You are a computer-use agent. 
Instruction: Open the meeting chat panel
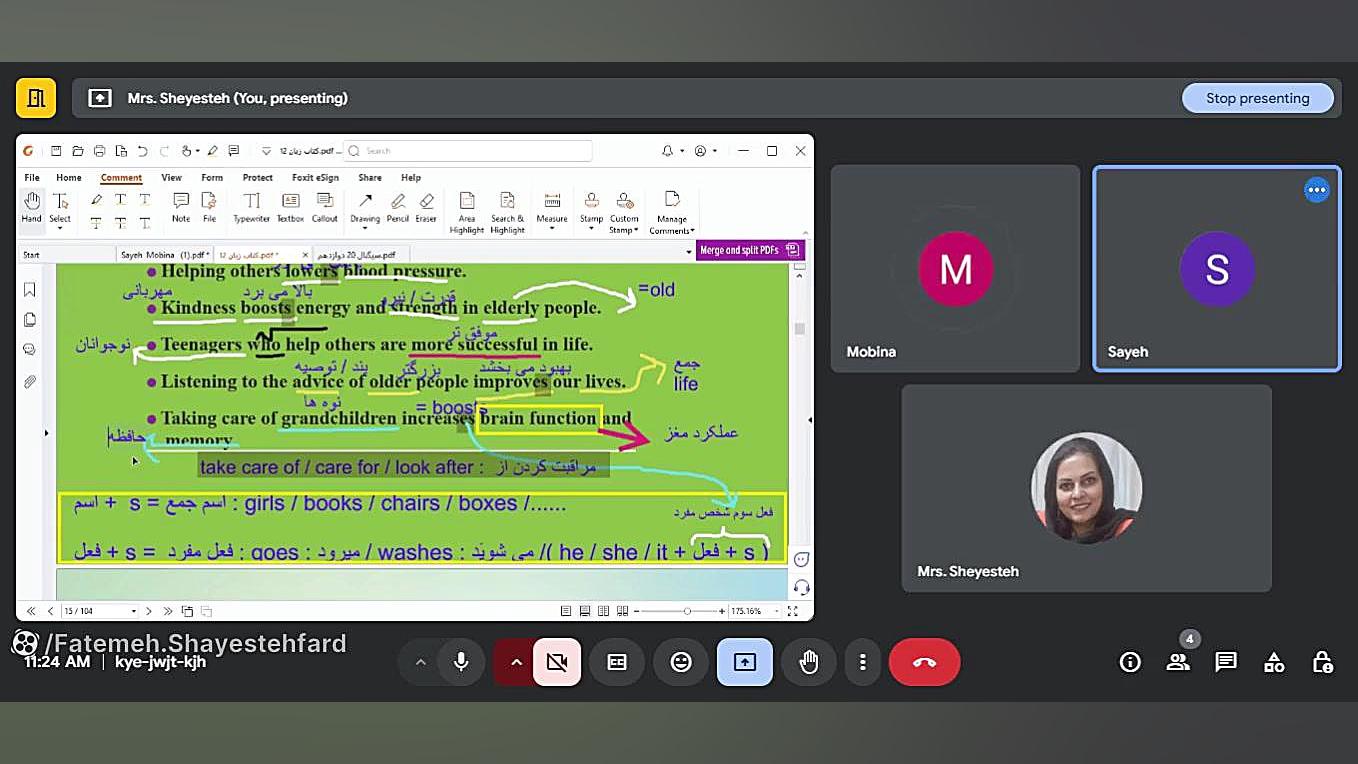click(1226, 662)
